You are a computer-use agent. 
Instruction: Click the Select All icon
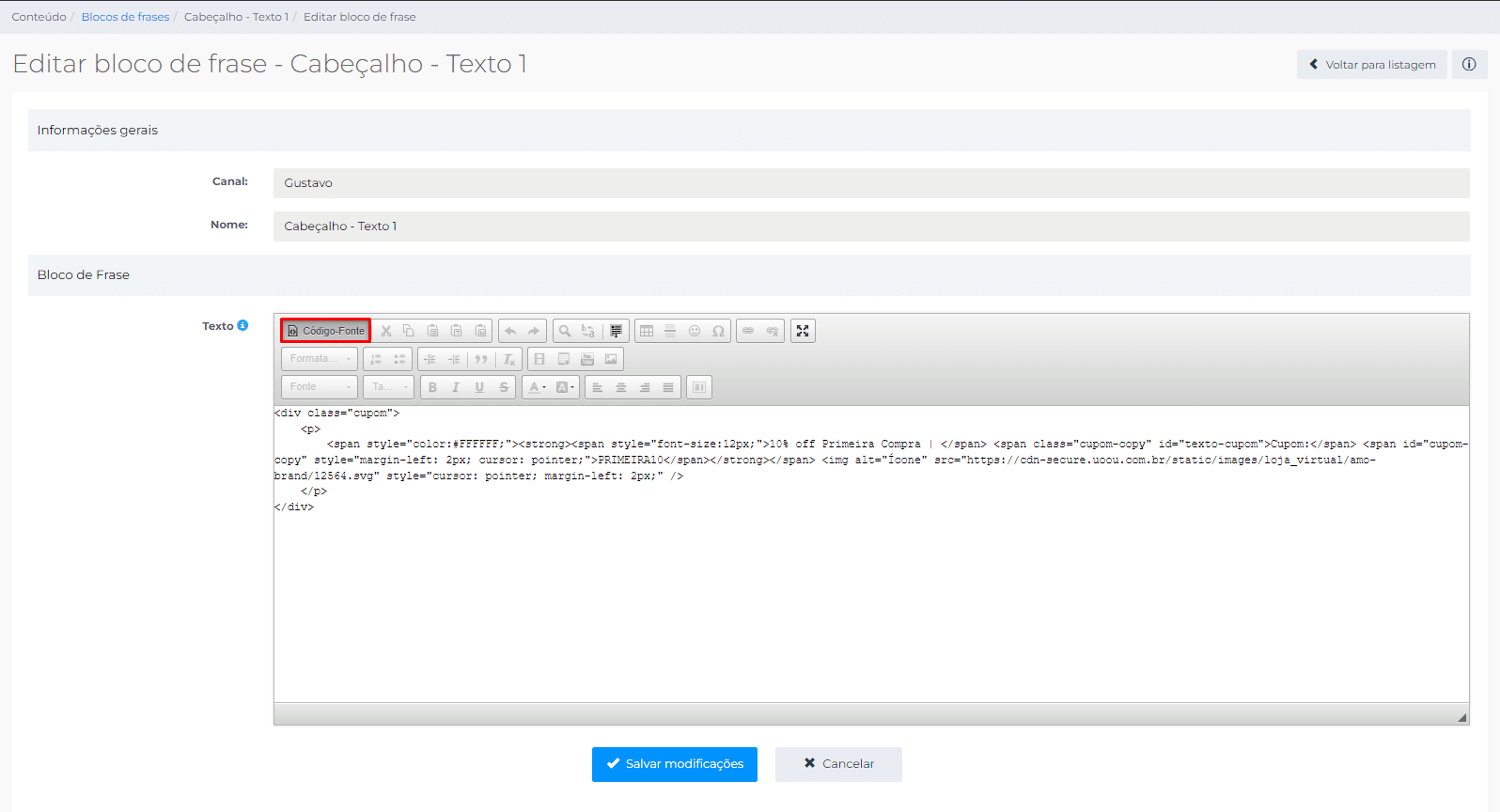click(x=616, y=331)
